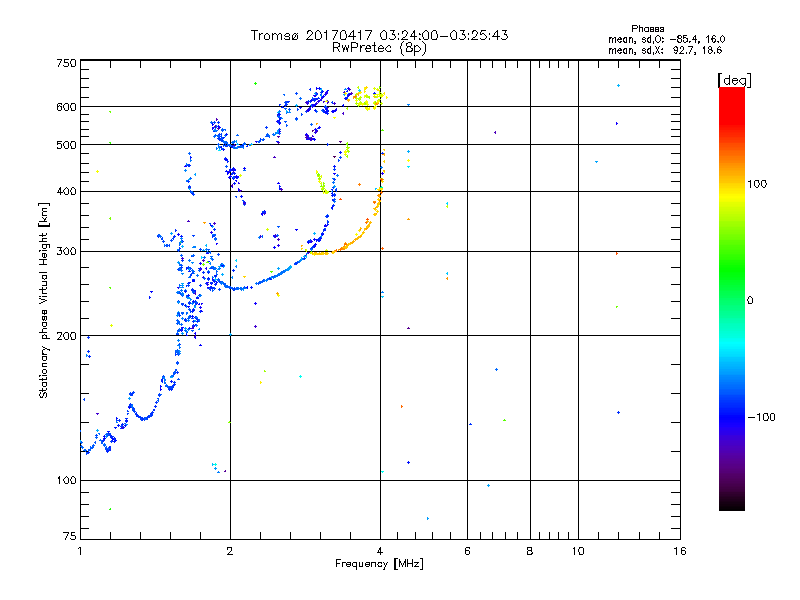
Task: Click the black bottom of the colorbar
Action: [x=732, y=503]
